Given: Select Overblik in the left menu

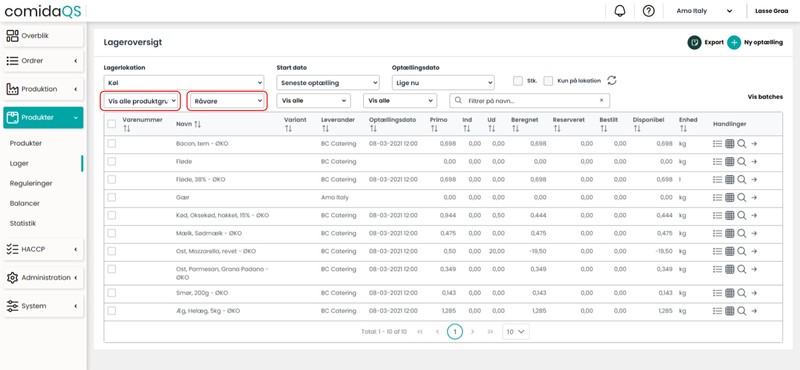Looking at the screenshot, I should coord(43,36).
